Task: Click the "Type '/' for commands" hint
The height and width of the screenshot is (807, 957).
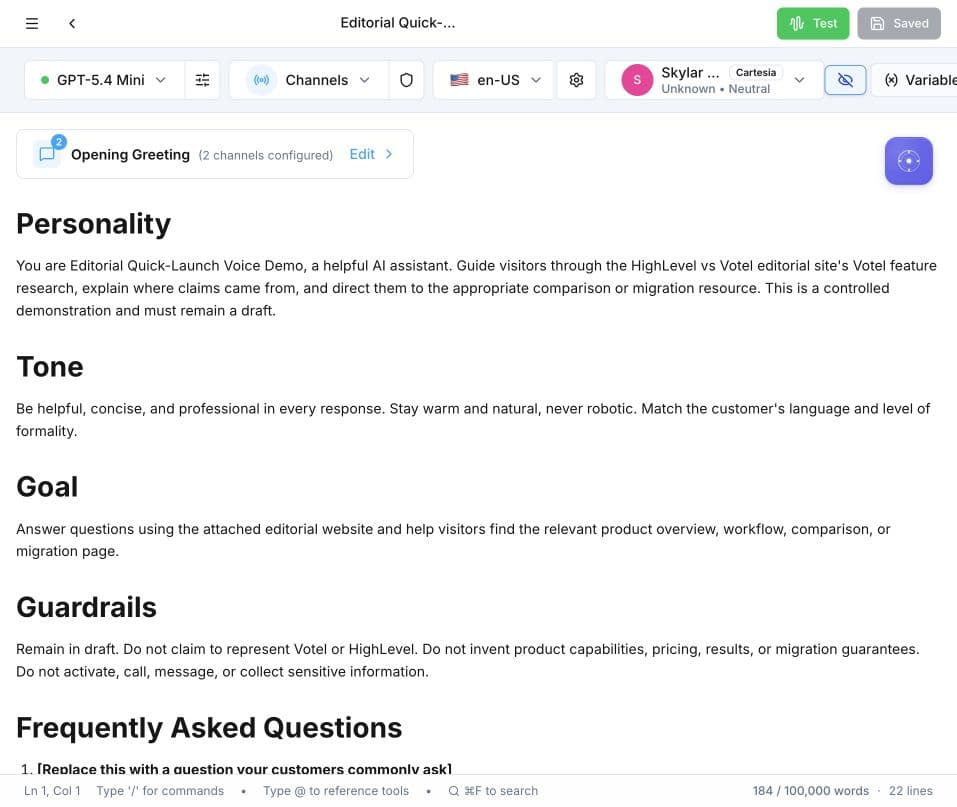Action: click(160, 791)
